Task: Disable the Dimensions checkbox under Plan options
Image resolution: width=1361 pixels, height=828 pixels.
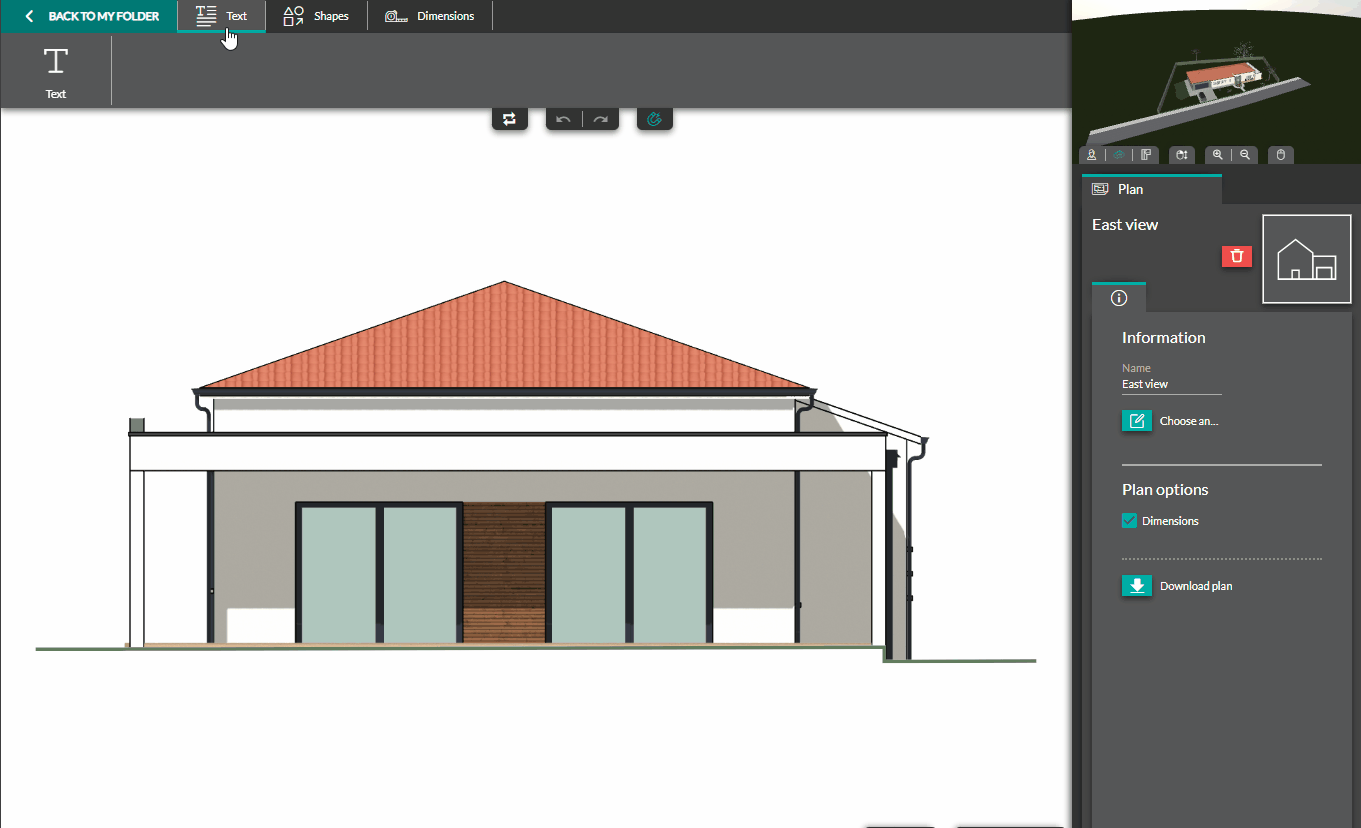Action: click(1129, 520)
